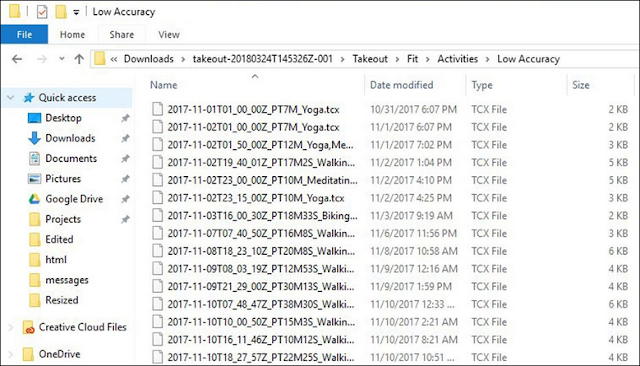
Task: Open the Edited folder in sidebar
Action: 59,240
